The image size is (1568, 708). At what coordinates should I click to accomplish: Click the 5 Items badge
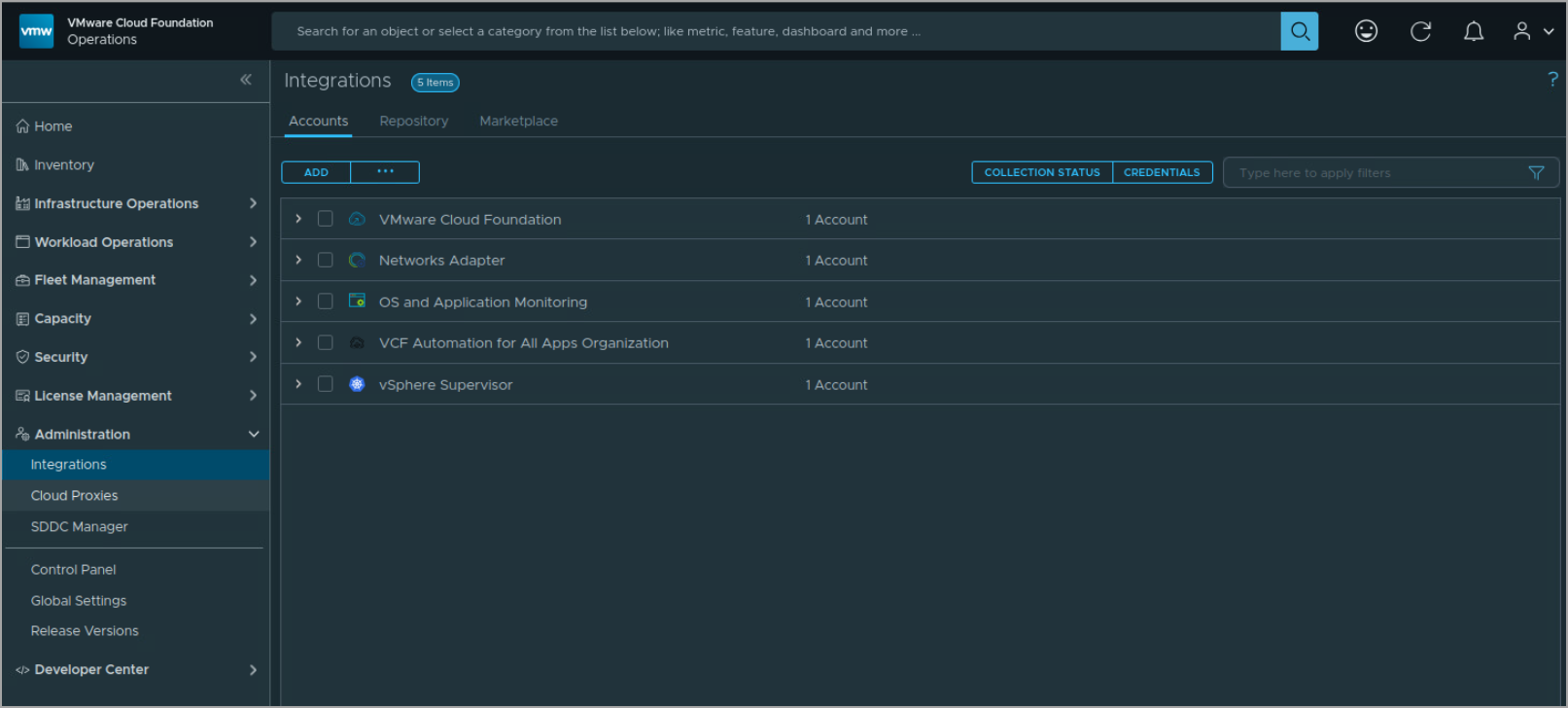(436, 83)
